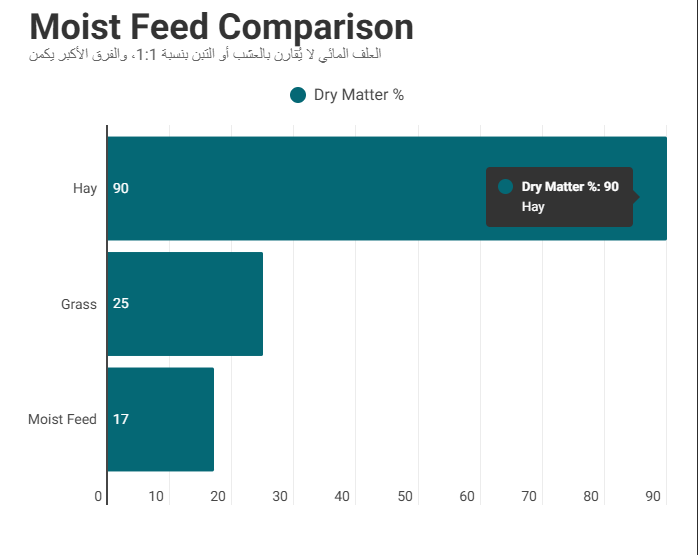Click the Moist Feed axis label
The width and height of the screenshot is (698, 555).
click(62, 419)
